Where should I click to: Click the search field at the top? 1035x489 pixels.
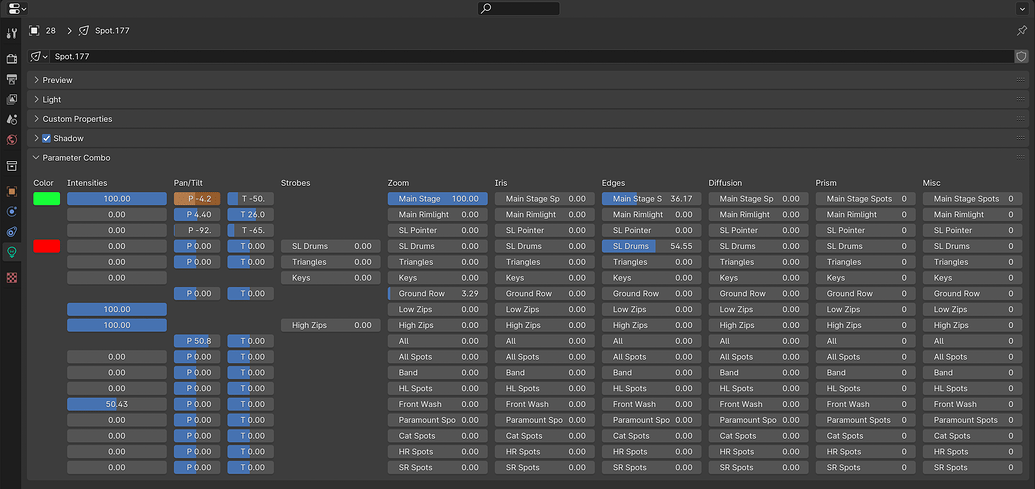tap(519, 9)
